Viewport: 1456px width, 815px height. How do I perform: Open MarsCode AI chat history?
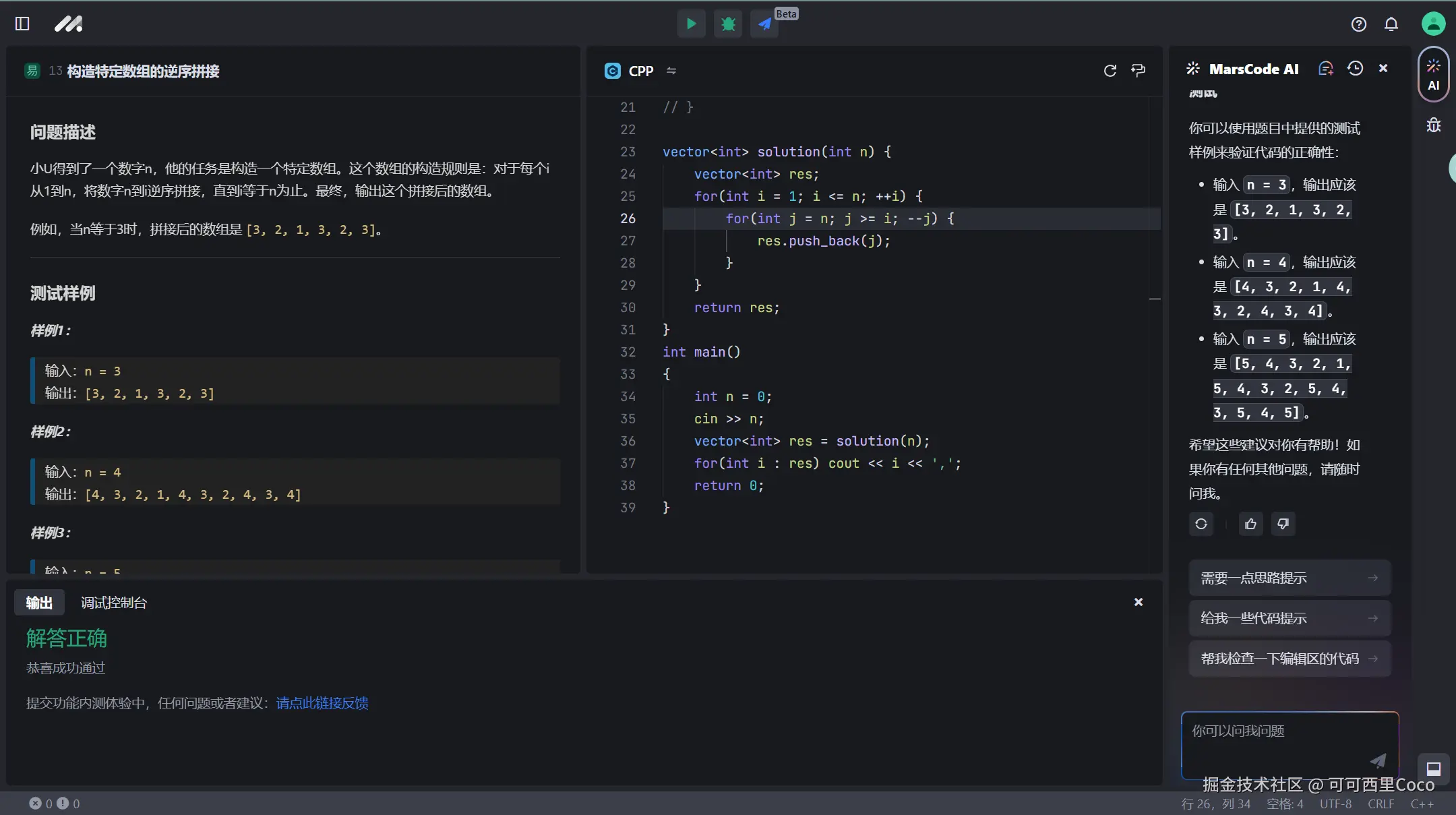[1355, 69]
